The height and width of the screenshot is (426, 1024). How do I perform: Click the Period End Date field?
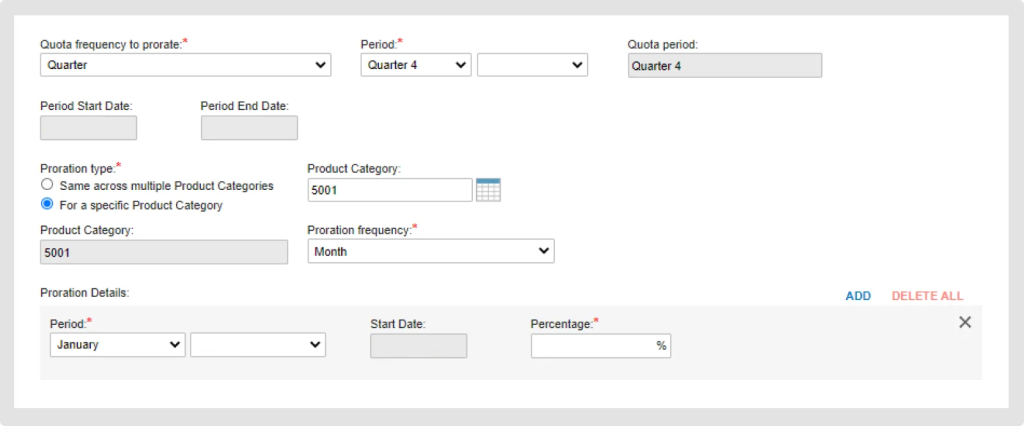[249, 128]
